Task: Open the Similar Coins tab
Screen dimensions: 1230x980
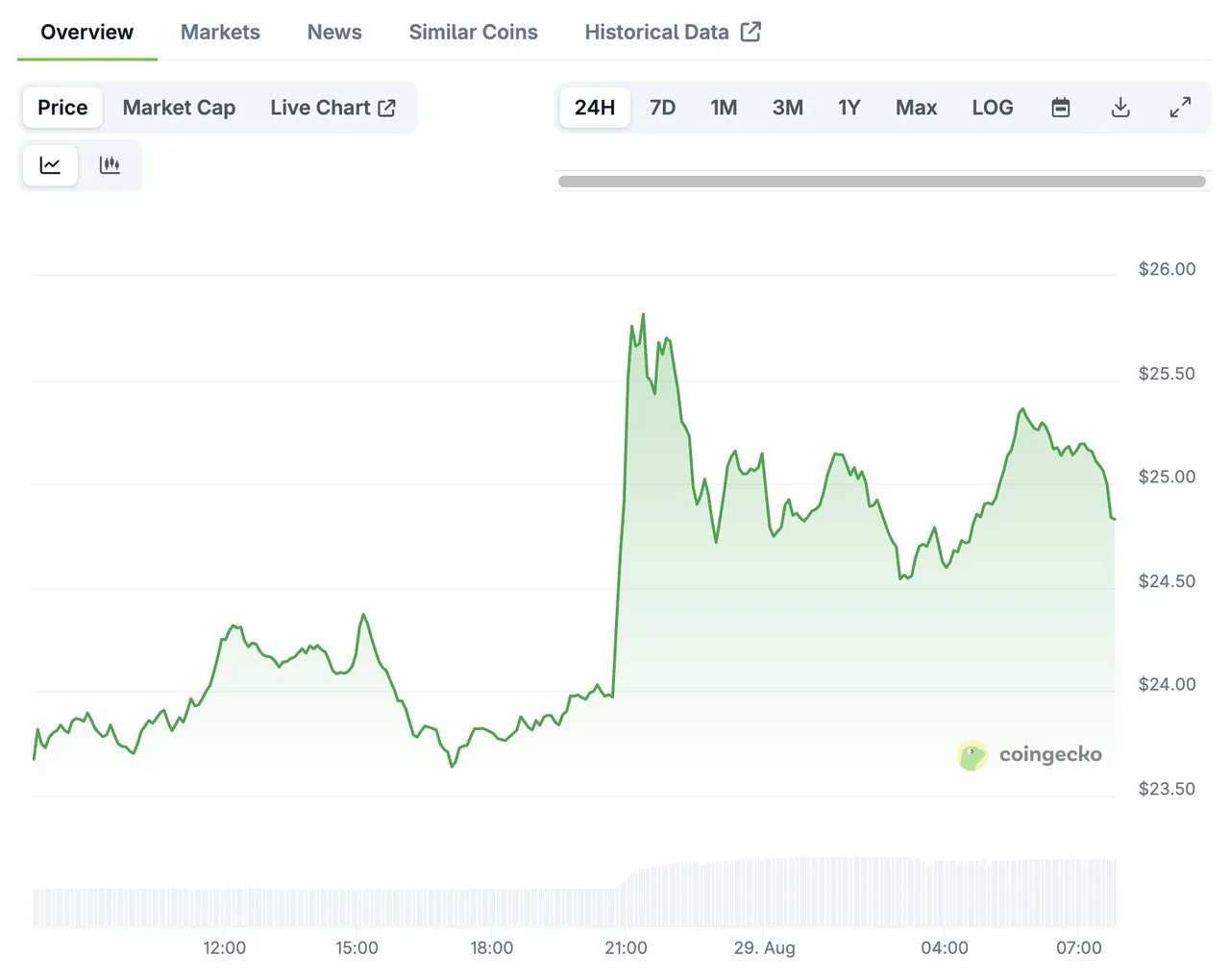Action: (473, 32)
